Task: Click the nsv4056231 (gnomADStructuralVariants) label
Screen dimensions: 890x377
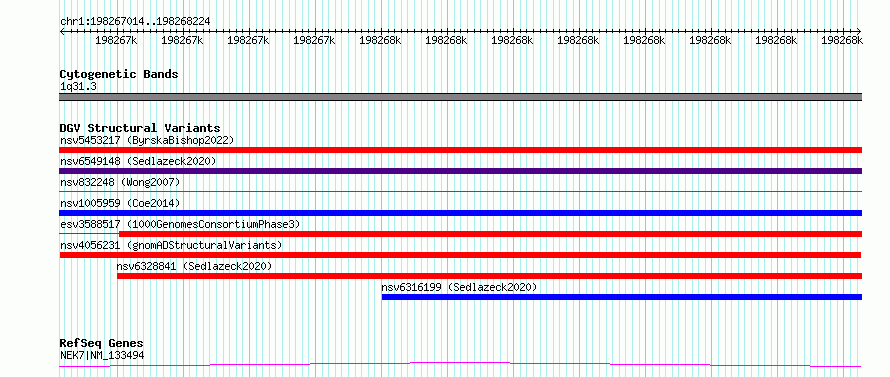Action: (171, 245)
